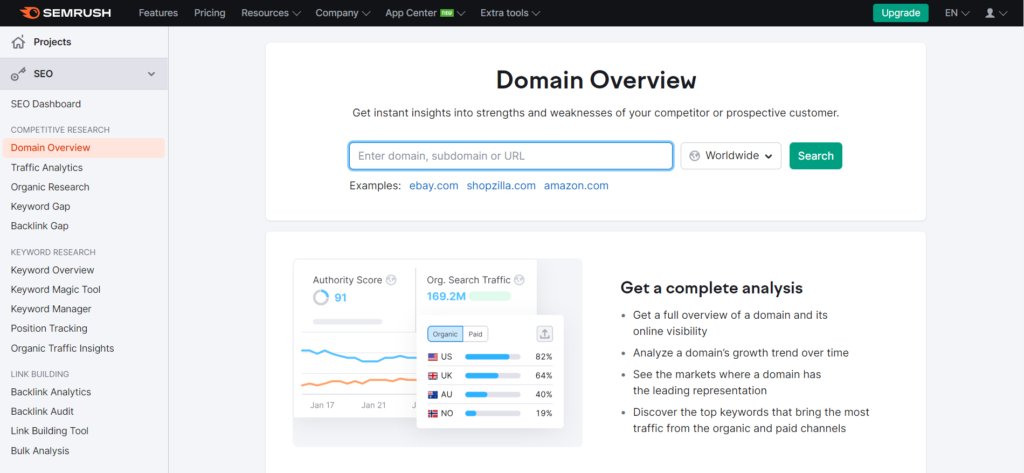Open Backlink Gap in sidebar
The image size is (1024, 473).
pyautogui.click(x=39, y=226)
